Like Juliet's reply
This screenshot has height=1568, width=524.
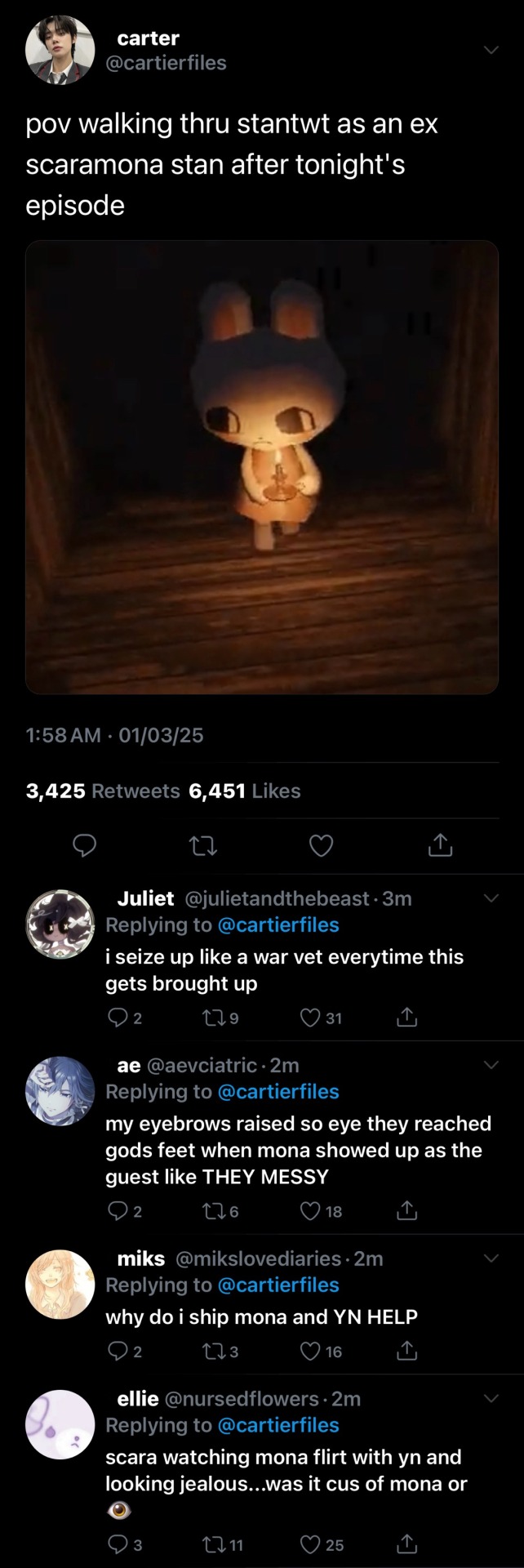pyautogui.click(x=310, y=1018)
